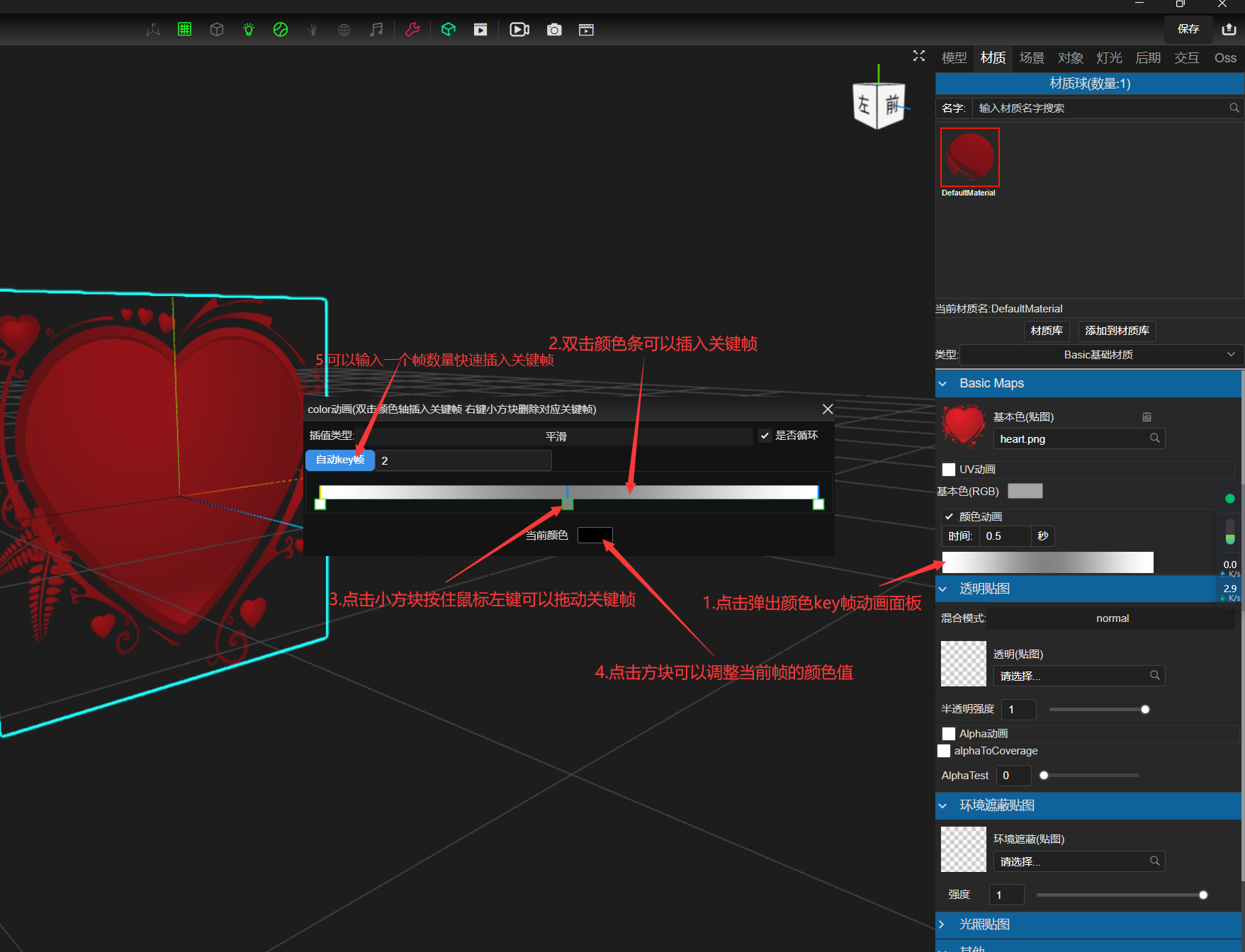Open the 混合模式 normal dropdown

(x=1111, y=618)
